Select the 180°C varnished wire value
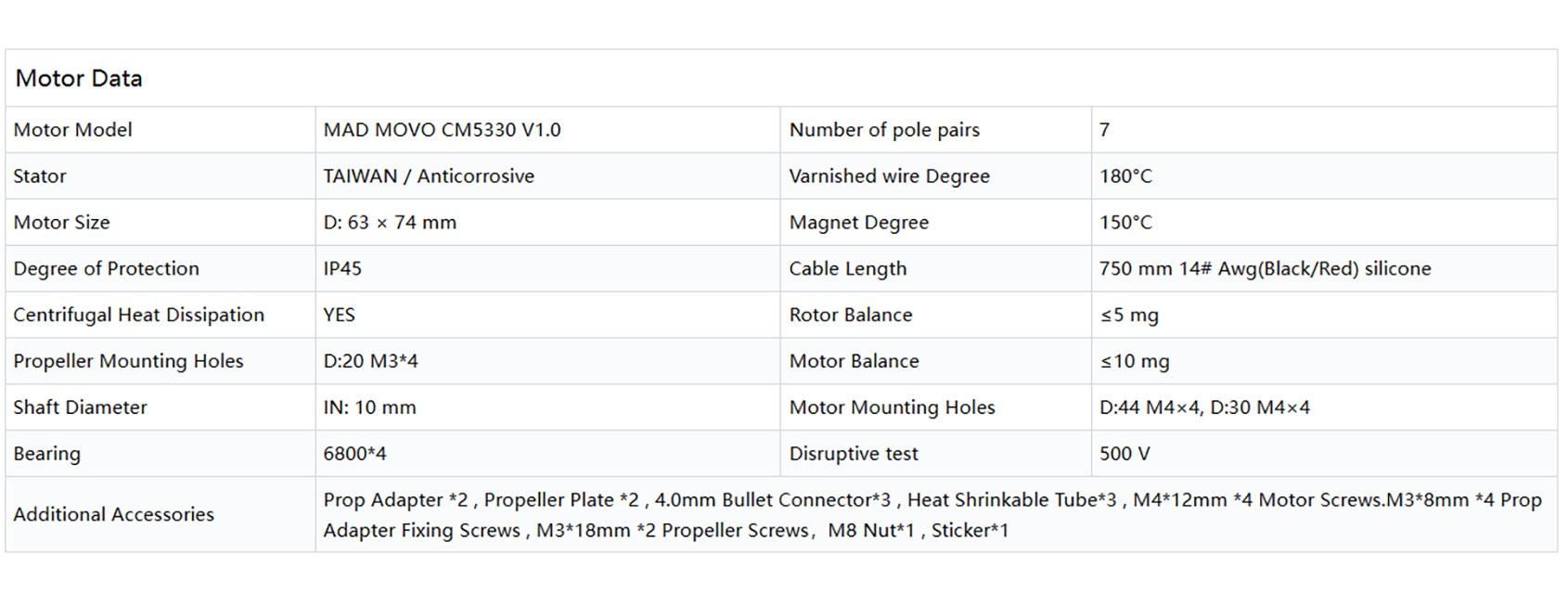 (x=1125, y=176)
